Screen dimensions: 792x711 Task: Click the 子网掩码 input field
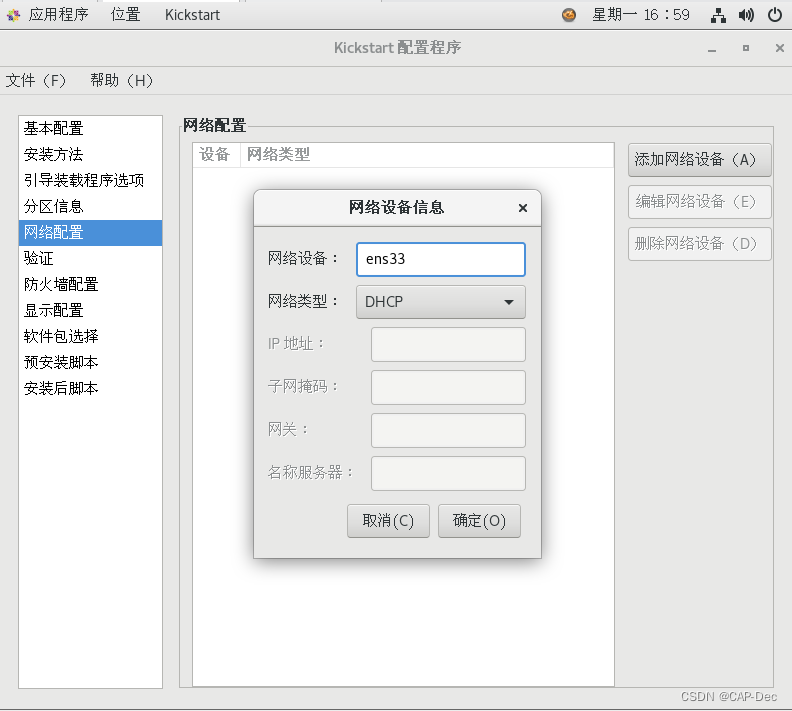click(x=448, y=387)
